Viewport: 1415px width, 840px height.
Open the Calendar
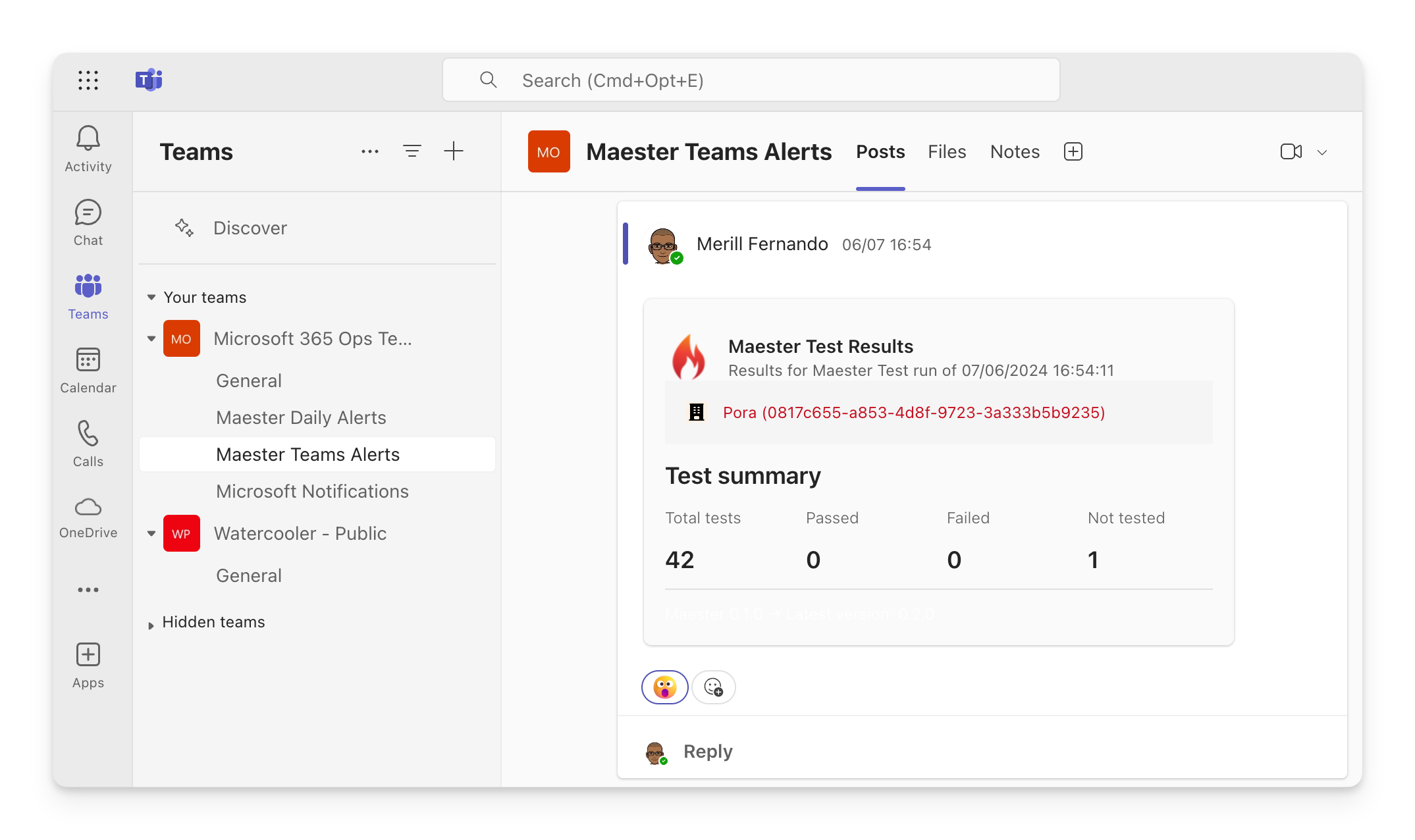click(x=88, y=369)
